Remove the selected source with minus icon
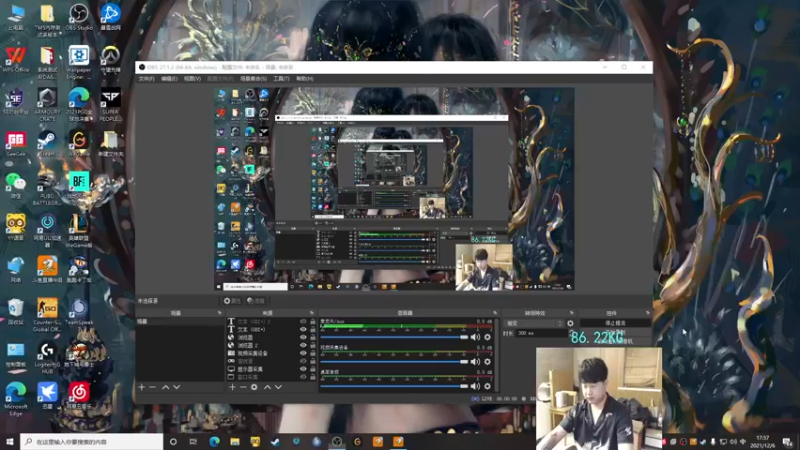The height and width of the screenshot is (450, 800). tap(243, 387)
